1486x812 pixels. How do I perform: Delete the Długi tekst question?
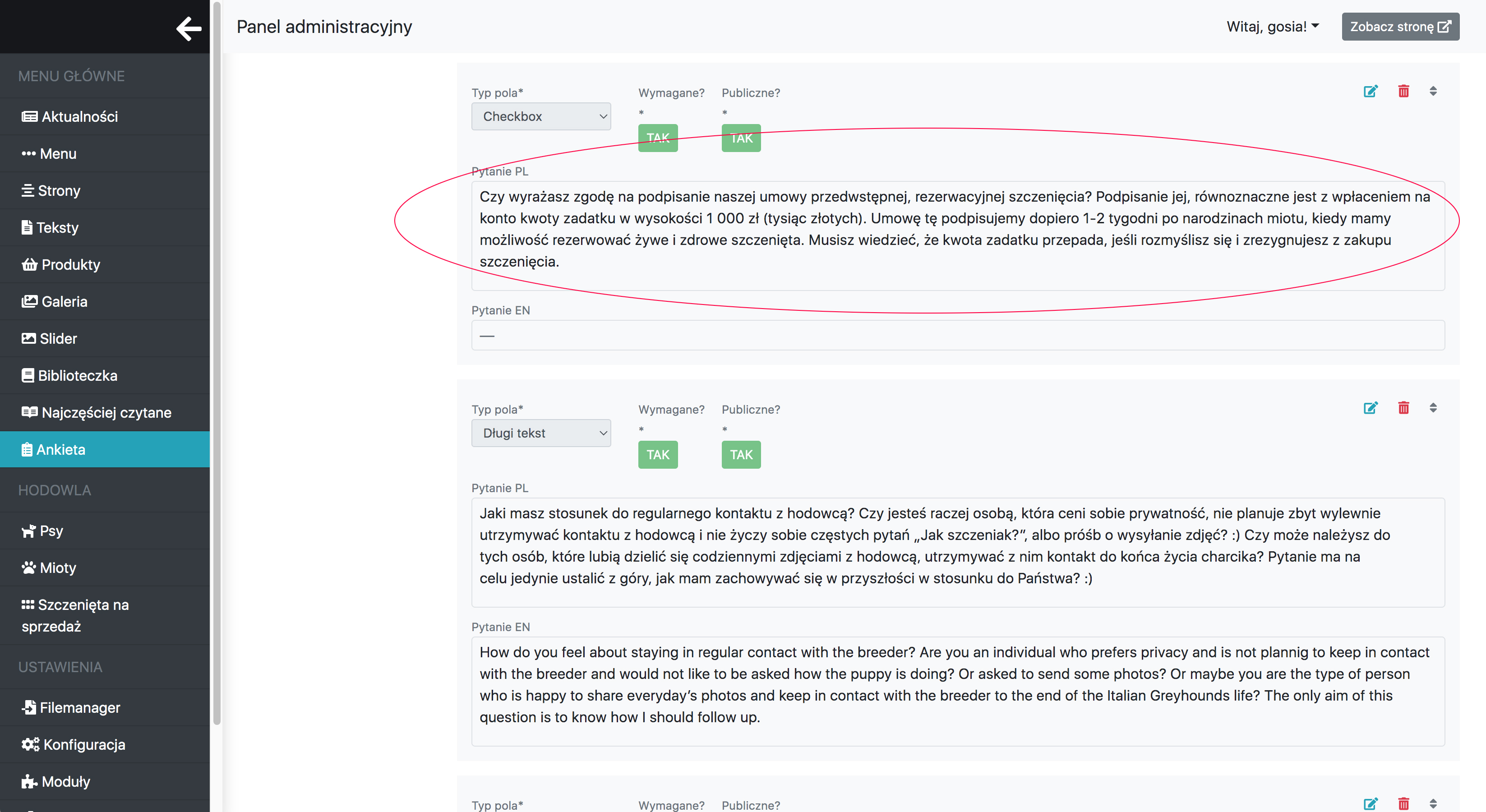tap(1403, 408)
